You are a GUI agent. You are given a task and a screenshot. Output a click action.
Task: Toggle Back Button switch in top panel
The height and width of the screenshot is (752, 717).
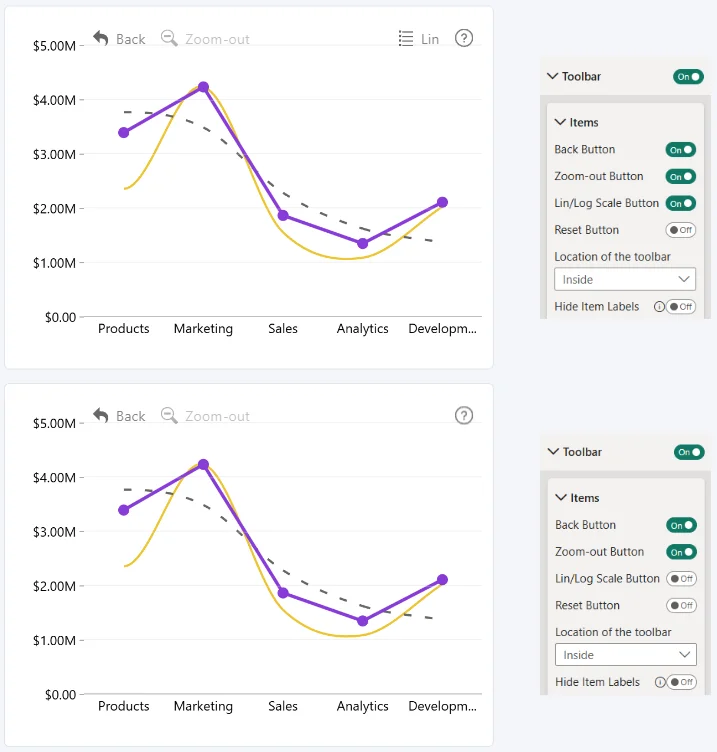681,150
